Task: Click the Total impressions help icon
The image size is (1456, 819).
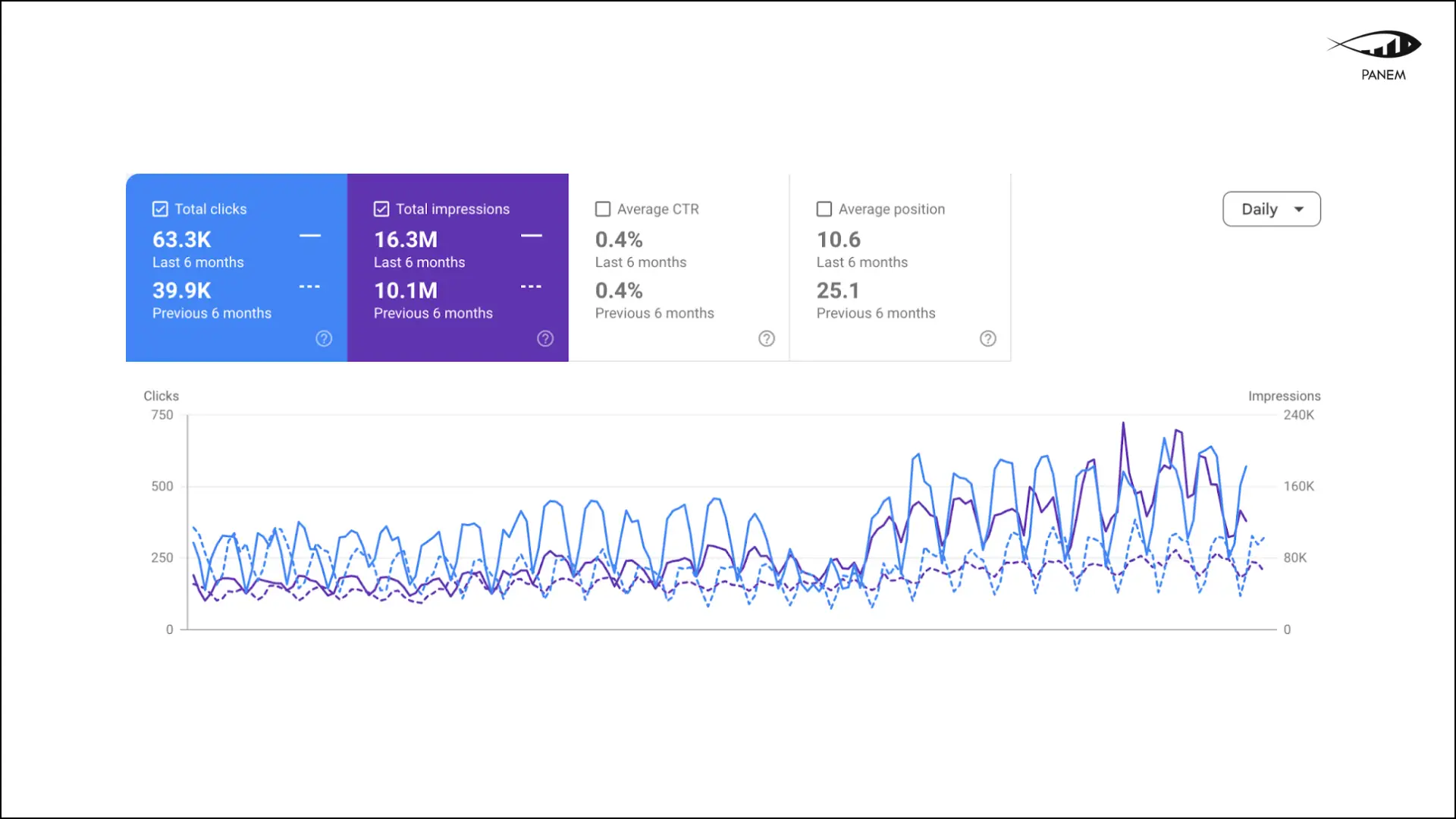Action: (545, 339)
